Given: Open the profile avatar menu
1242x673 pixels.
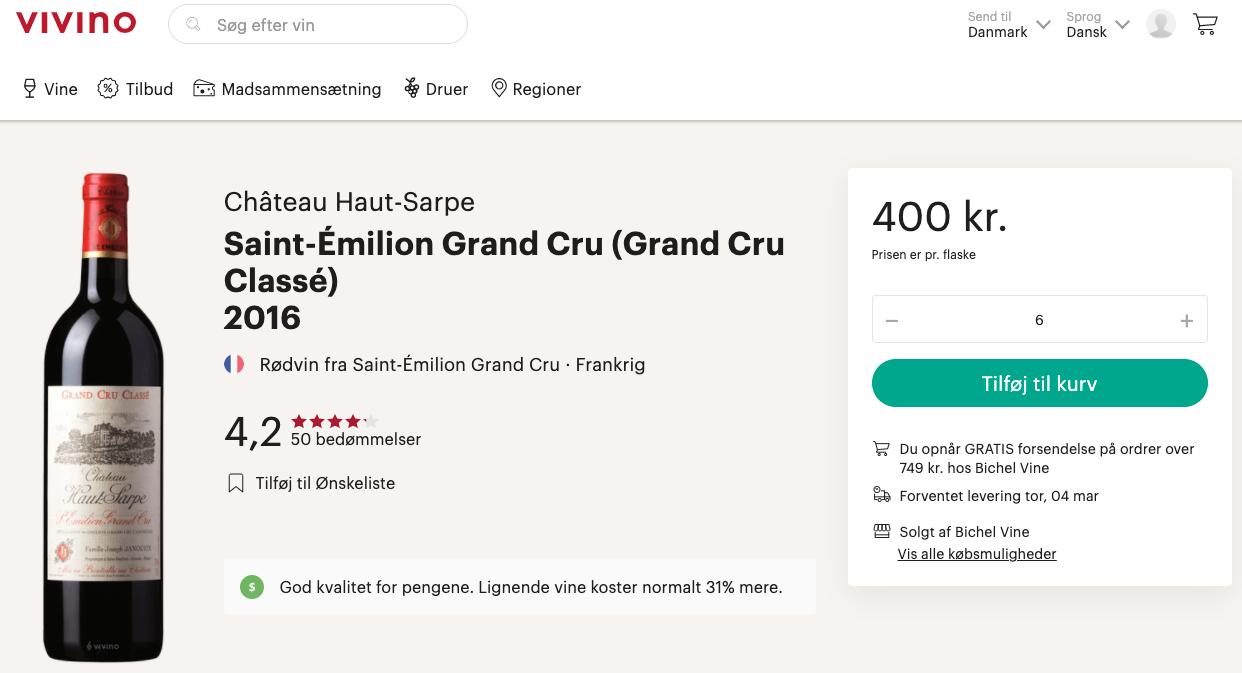Looking at the screenshot, I should [1160, 24].
